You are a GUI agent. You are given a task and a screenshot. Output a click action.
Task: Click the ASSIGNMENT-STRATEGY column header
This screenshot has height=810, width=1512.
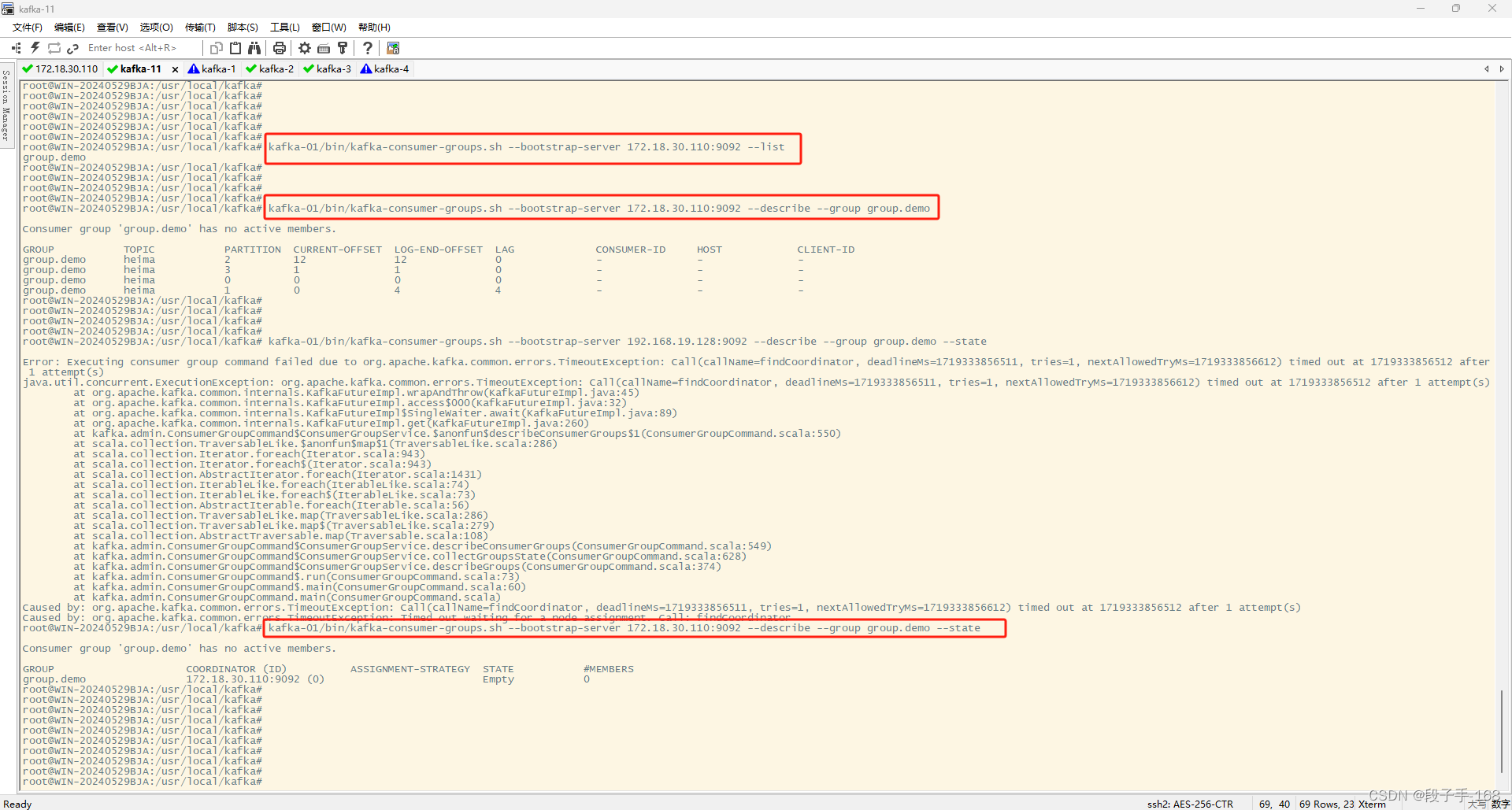(410, 669)
